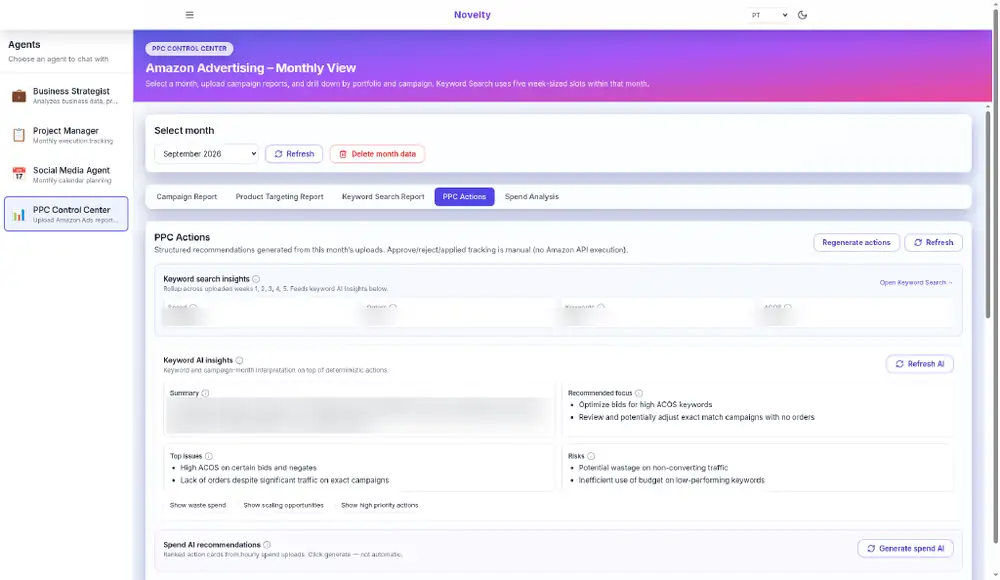Click 'High ACOS on certain bids and negates'

coord(248,468)
